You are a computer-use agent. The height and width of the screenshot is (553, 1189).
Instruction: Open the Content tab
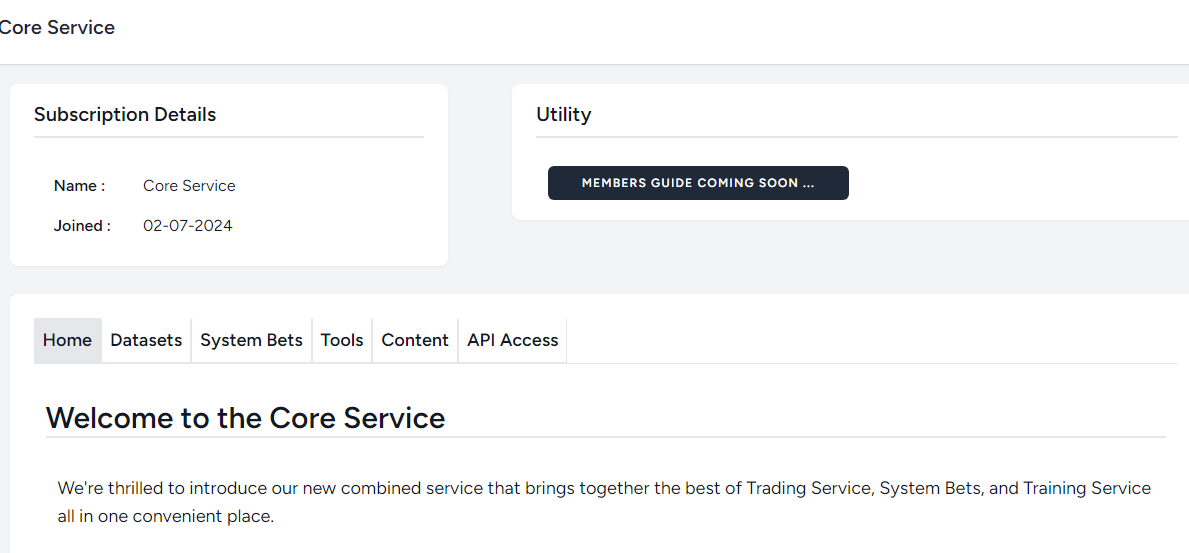(x=415, y=340)
